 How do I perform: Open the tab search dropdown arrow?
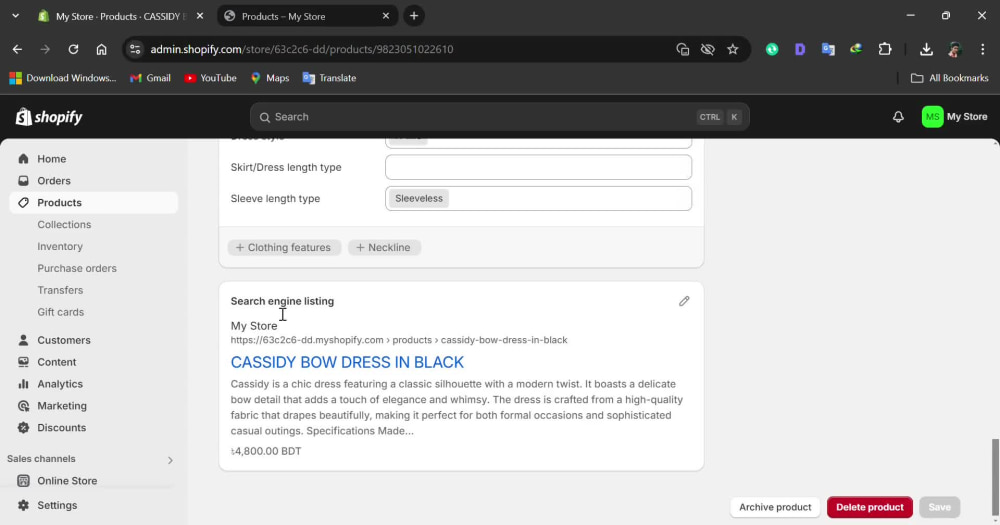coord(15,16)
